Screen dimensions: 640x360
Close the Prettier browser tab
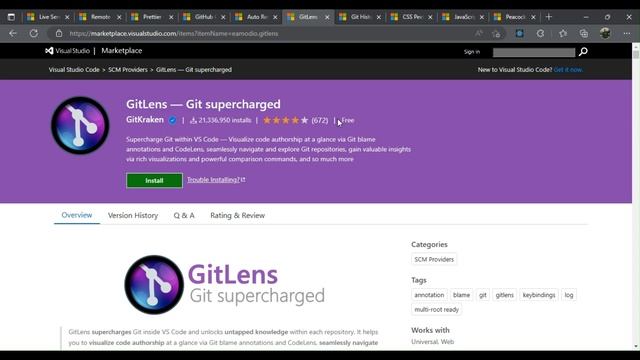click(x=171, y=17)
